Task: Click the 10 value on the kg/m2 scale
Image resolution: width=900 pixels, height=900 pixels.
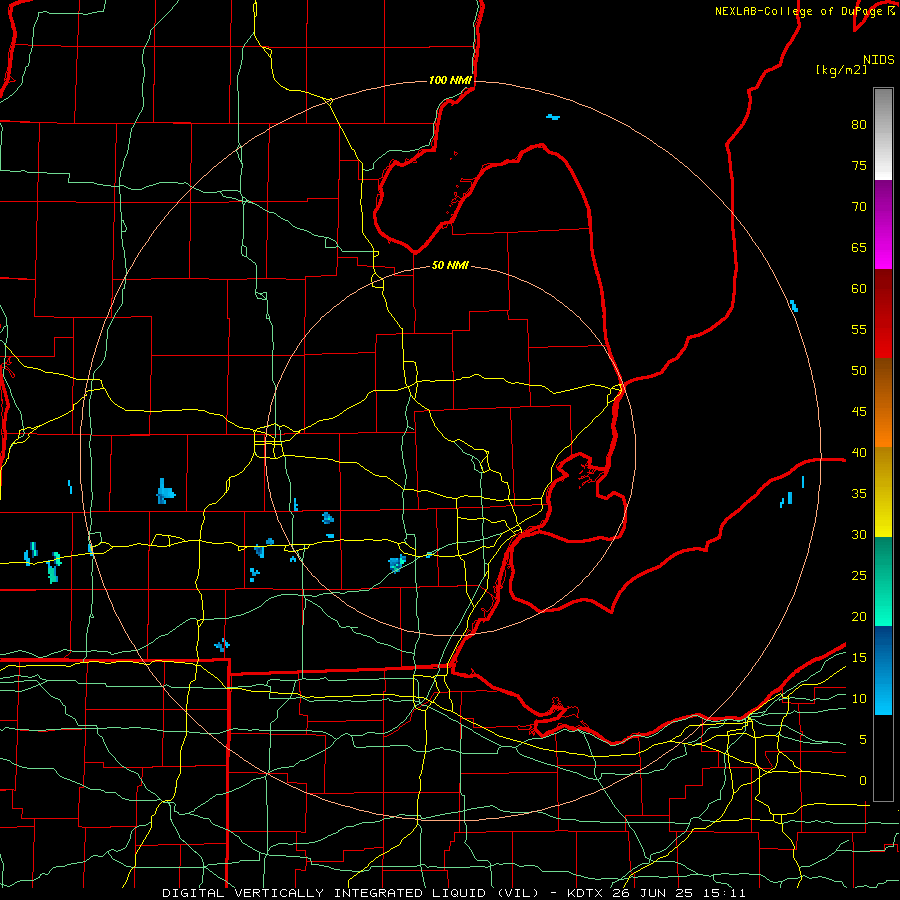Action: pos(859,699)
